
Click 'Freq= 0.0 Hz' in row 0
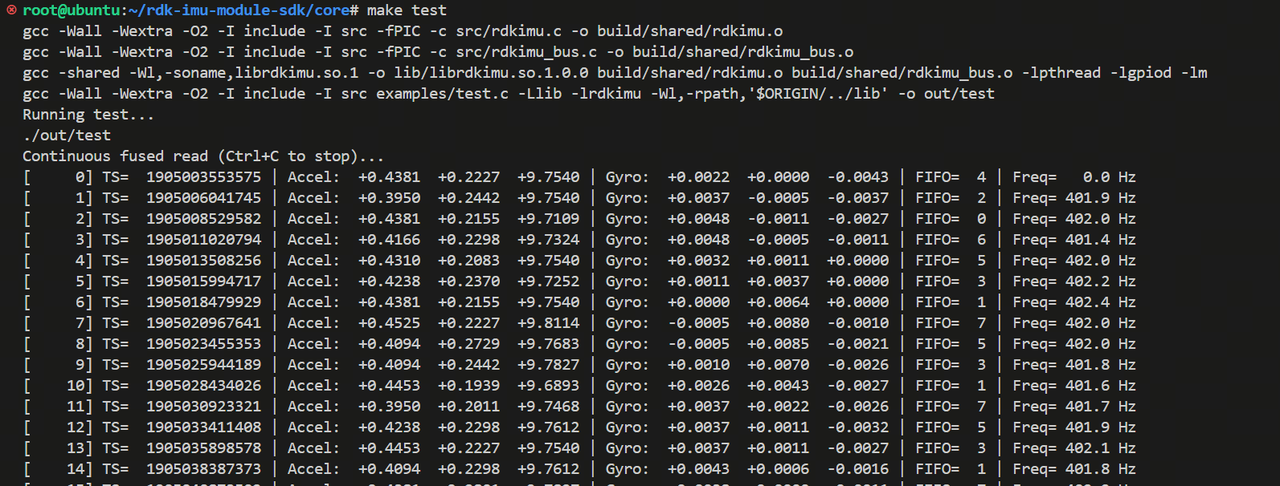click(1074, 178)
